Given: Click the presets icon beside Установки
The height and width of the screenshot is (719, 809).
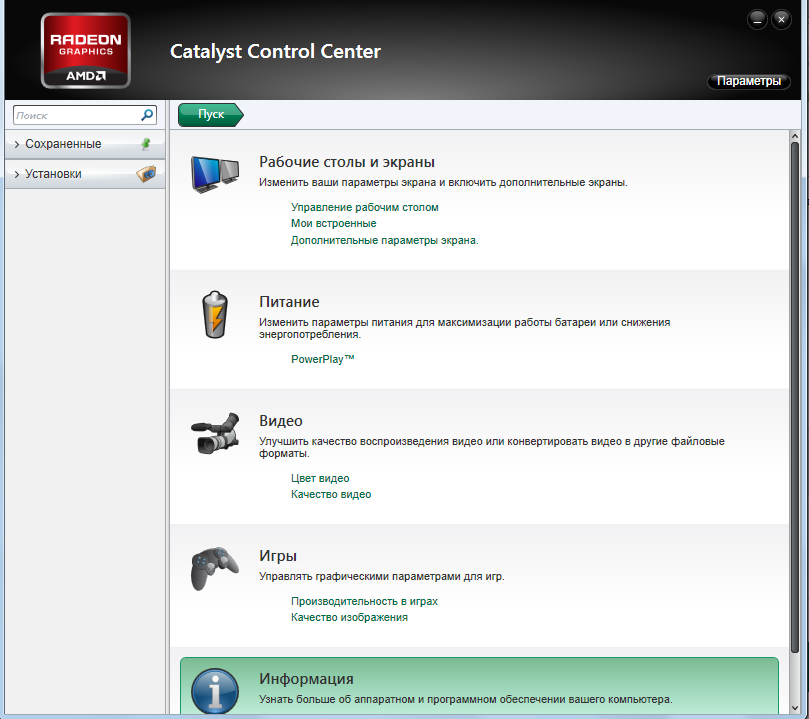Looking at the screenshot, I should 146,174.
